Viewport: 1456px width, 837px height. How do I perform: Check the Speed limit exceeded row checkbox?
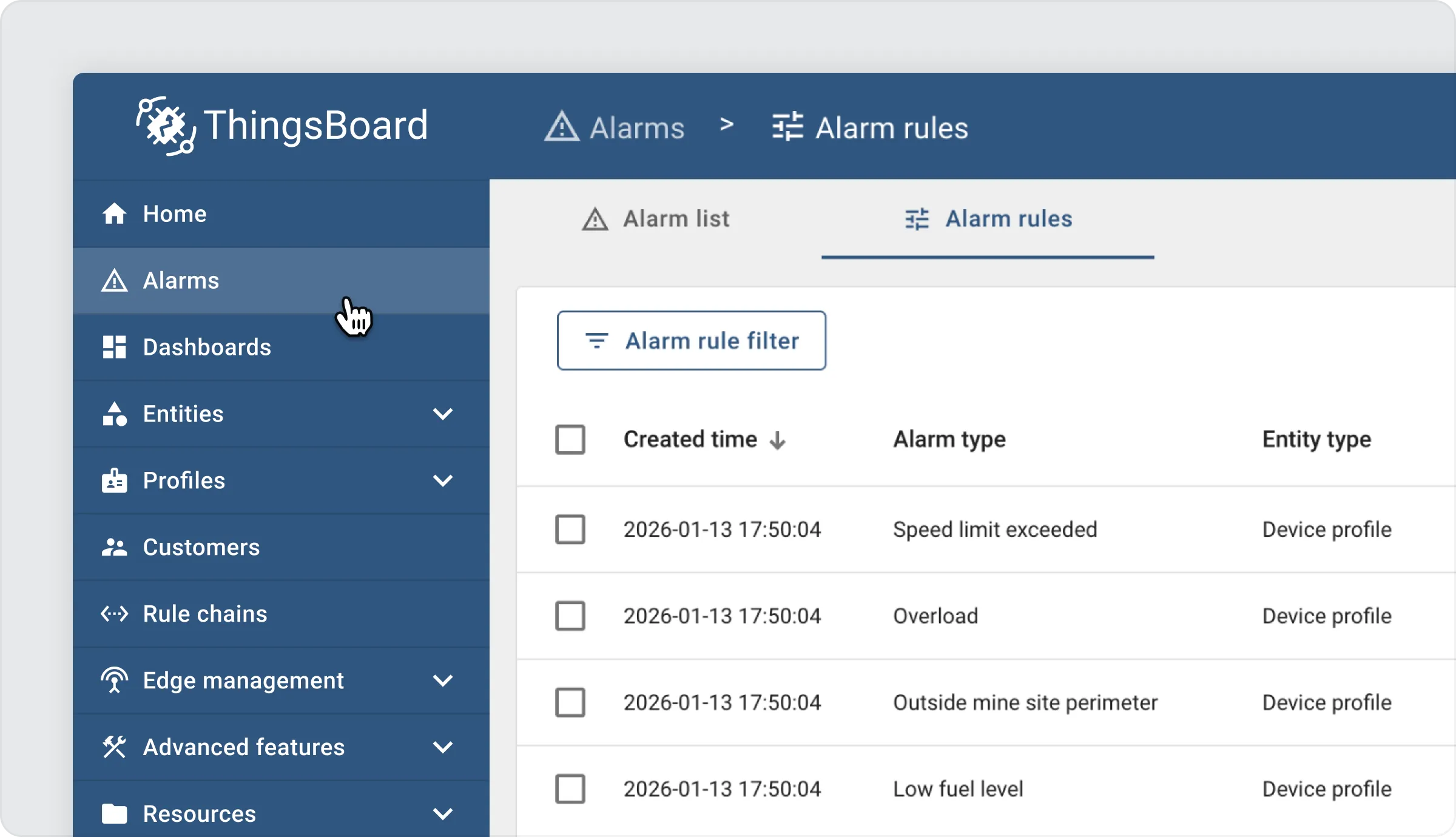coord(570,529)
